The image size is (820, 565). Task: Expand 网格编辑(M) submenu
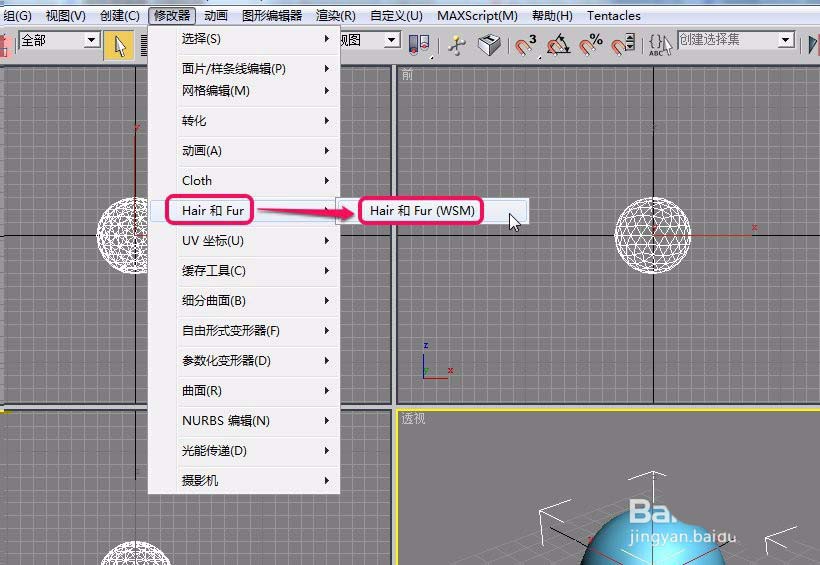click(244, 91)
